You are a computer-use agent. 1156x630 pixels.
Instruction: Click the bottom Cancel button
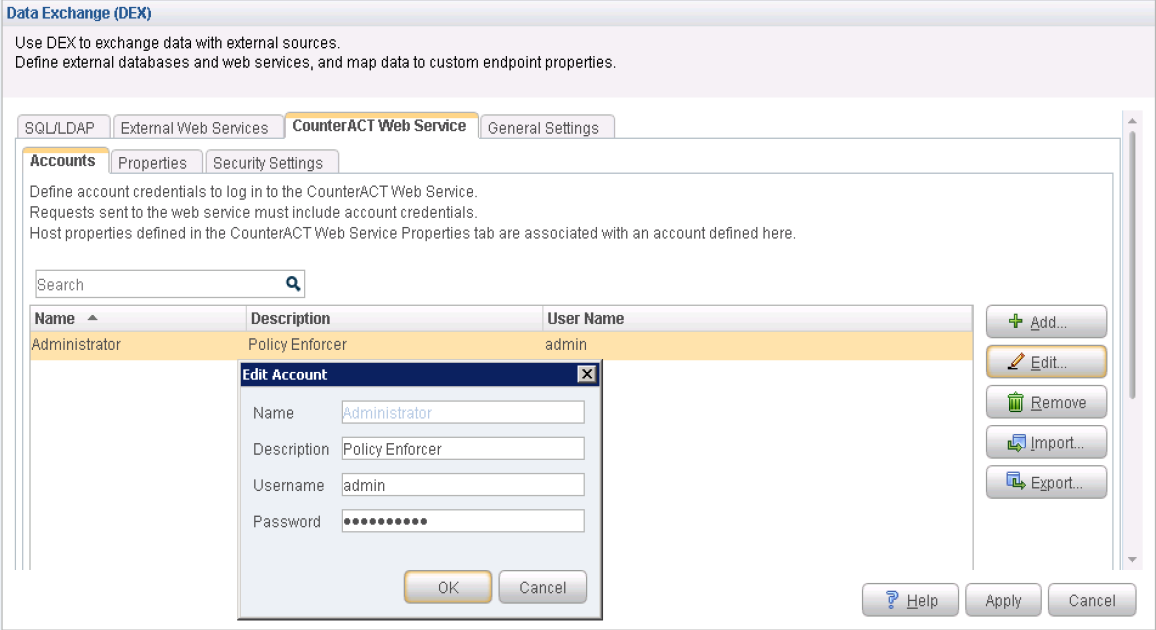(1092, 600)
